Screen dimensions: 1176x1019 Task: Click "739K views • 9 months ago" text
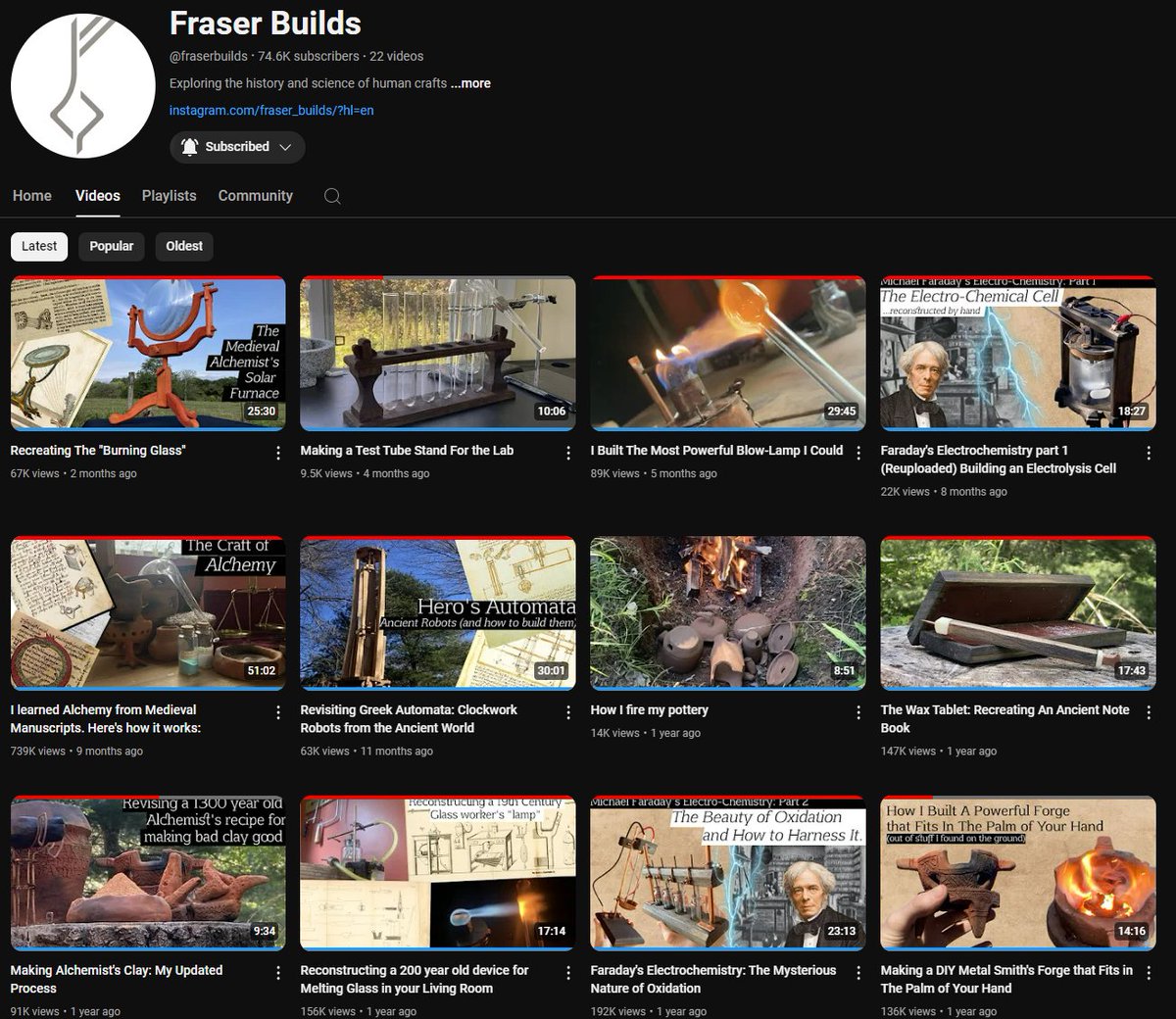[x=76, y=752]
